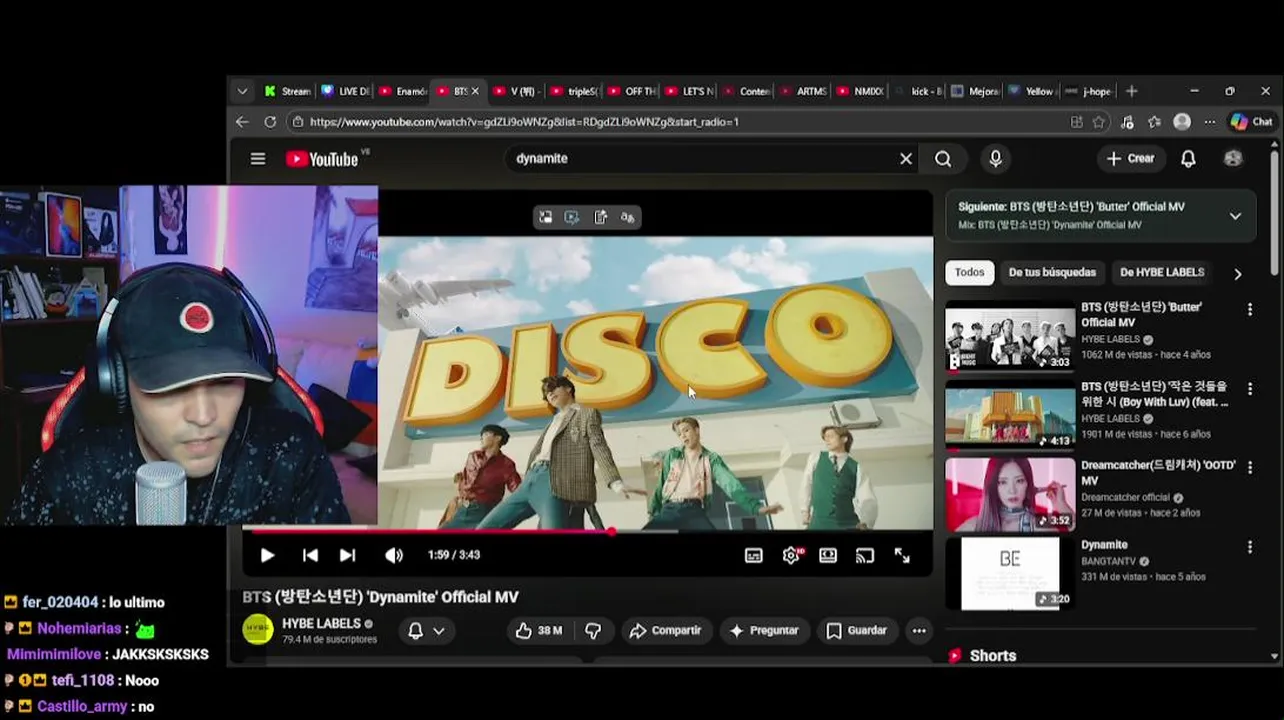
Task: Open the HYBE LABELS channel avatar
Action: [x=258, y=630]
